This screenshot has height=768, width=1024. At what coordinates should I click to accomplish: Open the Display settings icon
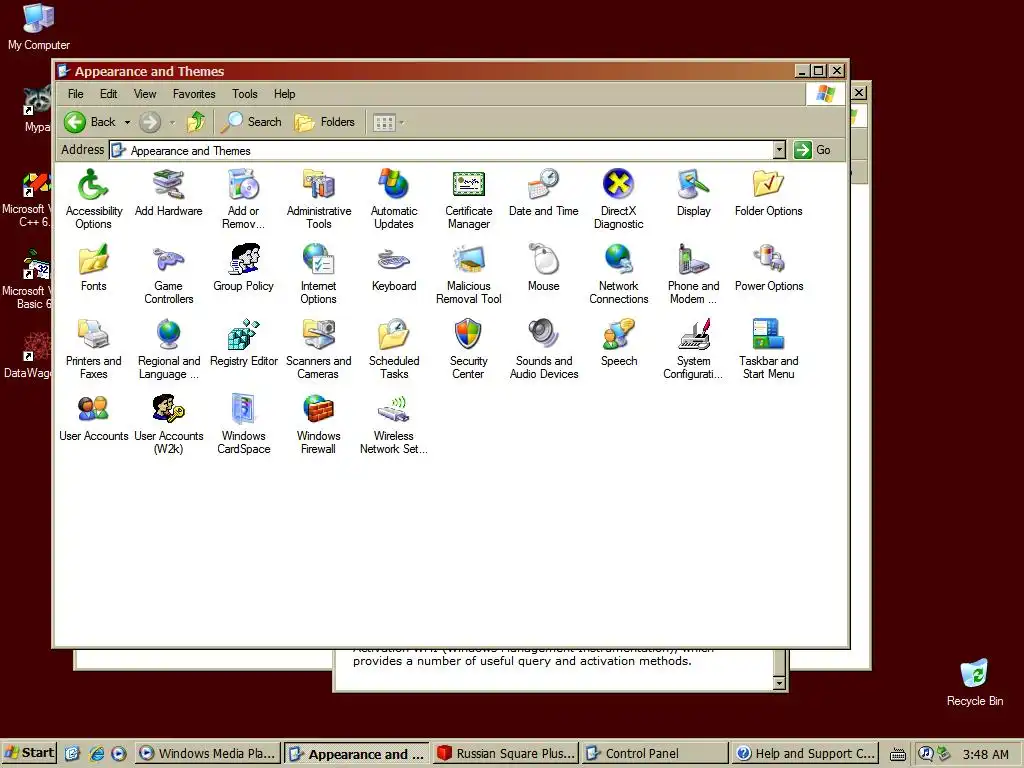coord(694,193)
